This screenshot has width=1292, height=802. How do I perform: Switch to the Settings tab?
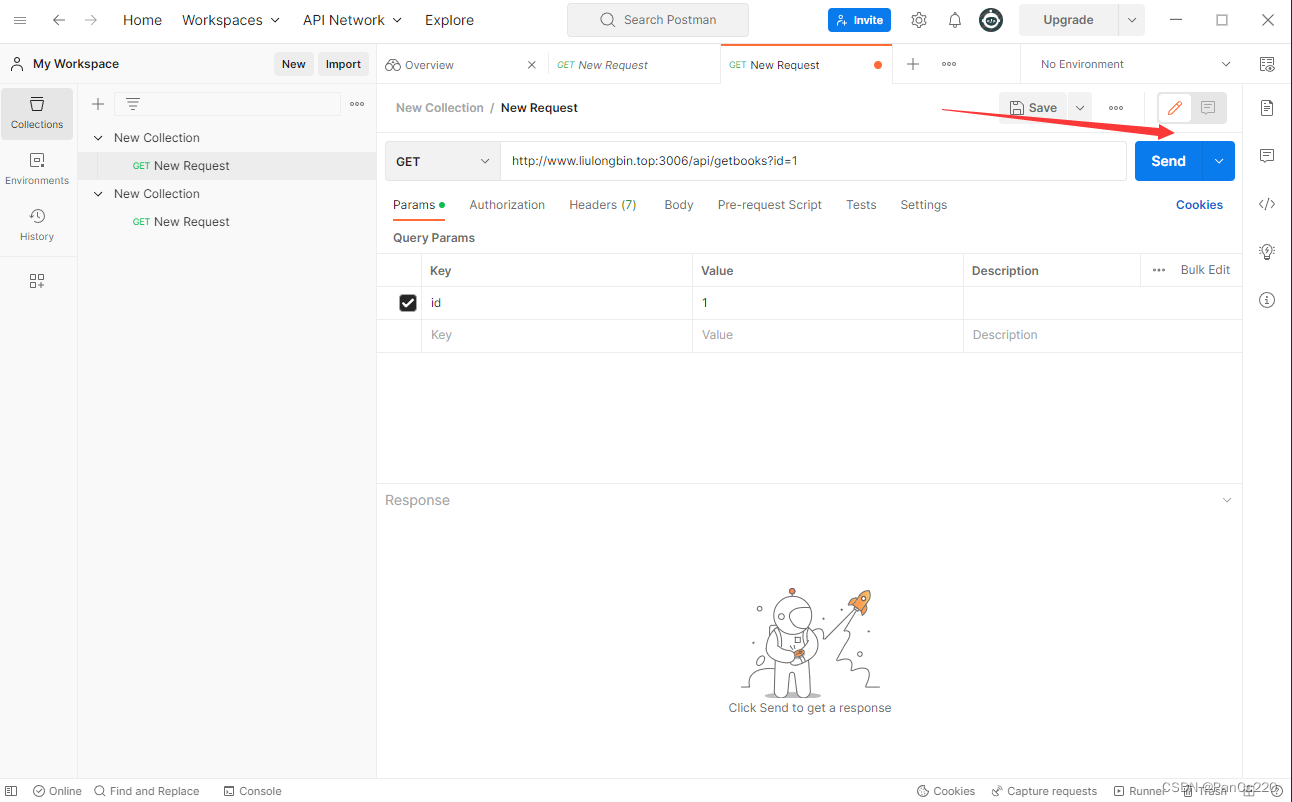924,205
